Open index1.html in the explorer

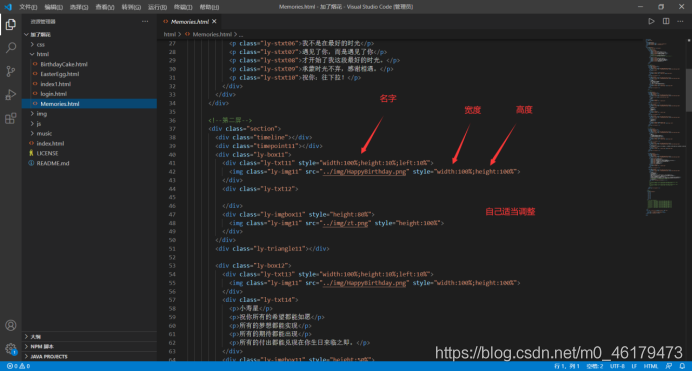(89, 84)
